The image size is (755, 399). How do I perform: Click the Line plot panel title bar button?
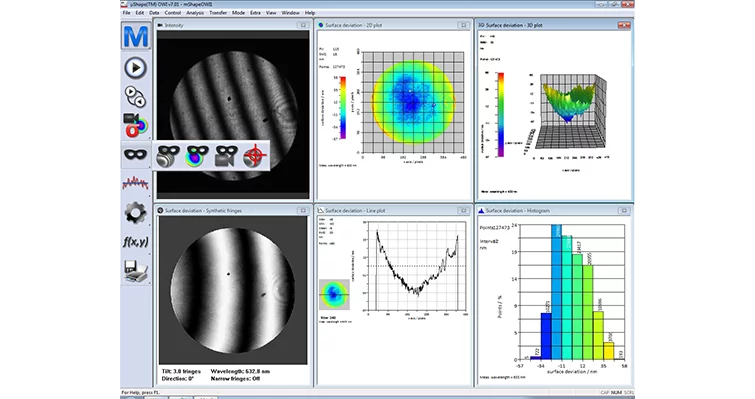point(464,210)
